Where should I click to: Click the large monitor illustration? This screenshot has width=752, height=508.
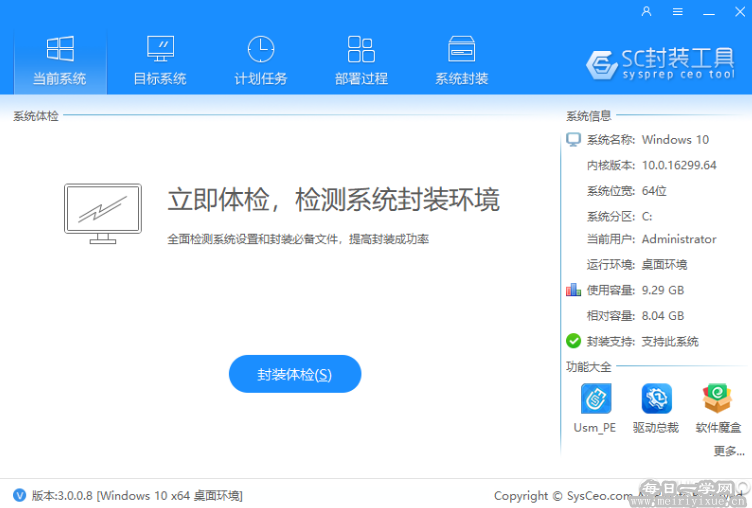(103, 213)
